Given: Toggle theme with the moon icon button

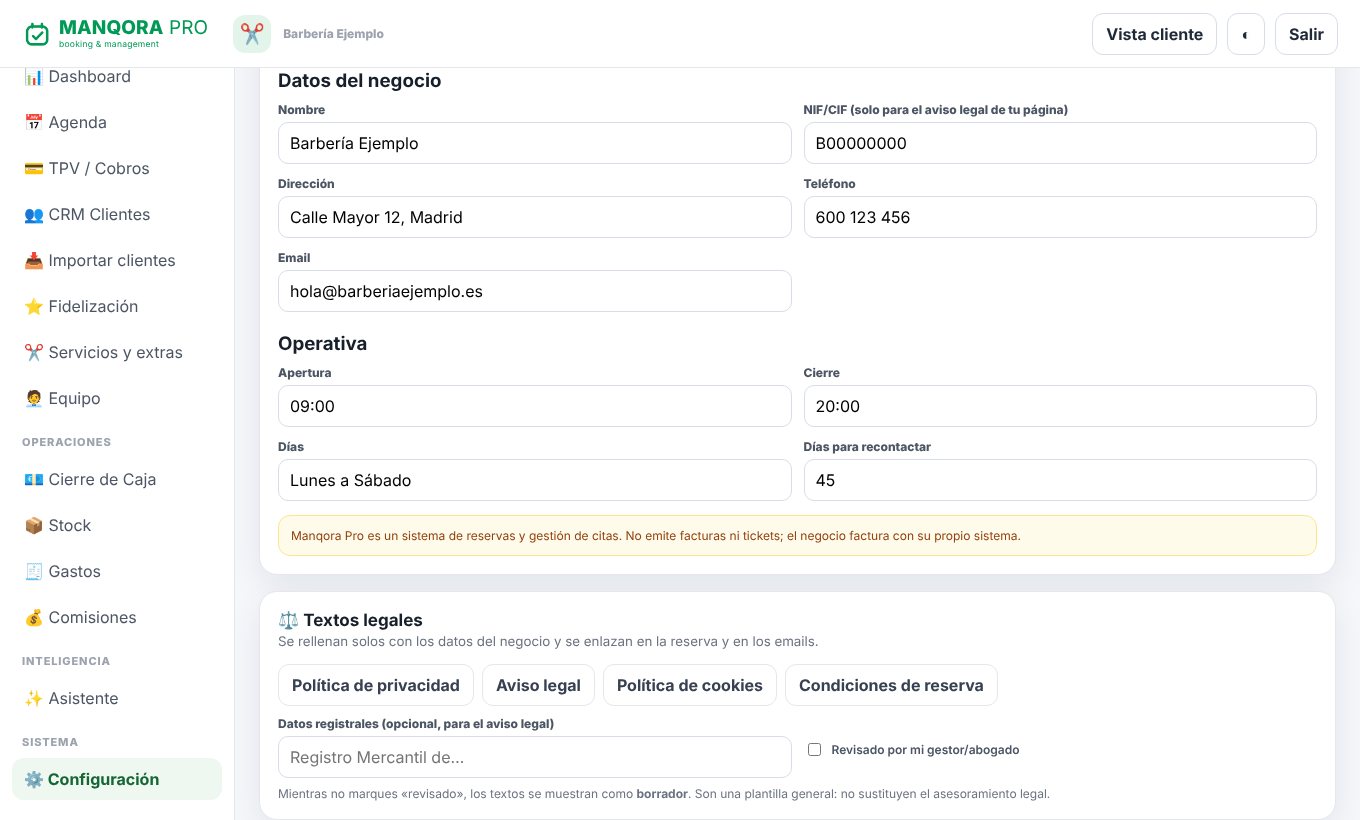Looking at the screenshot, I should 1246,34.
